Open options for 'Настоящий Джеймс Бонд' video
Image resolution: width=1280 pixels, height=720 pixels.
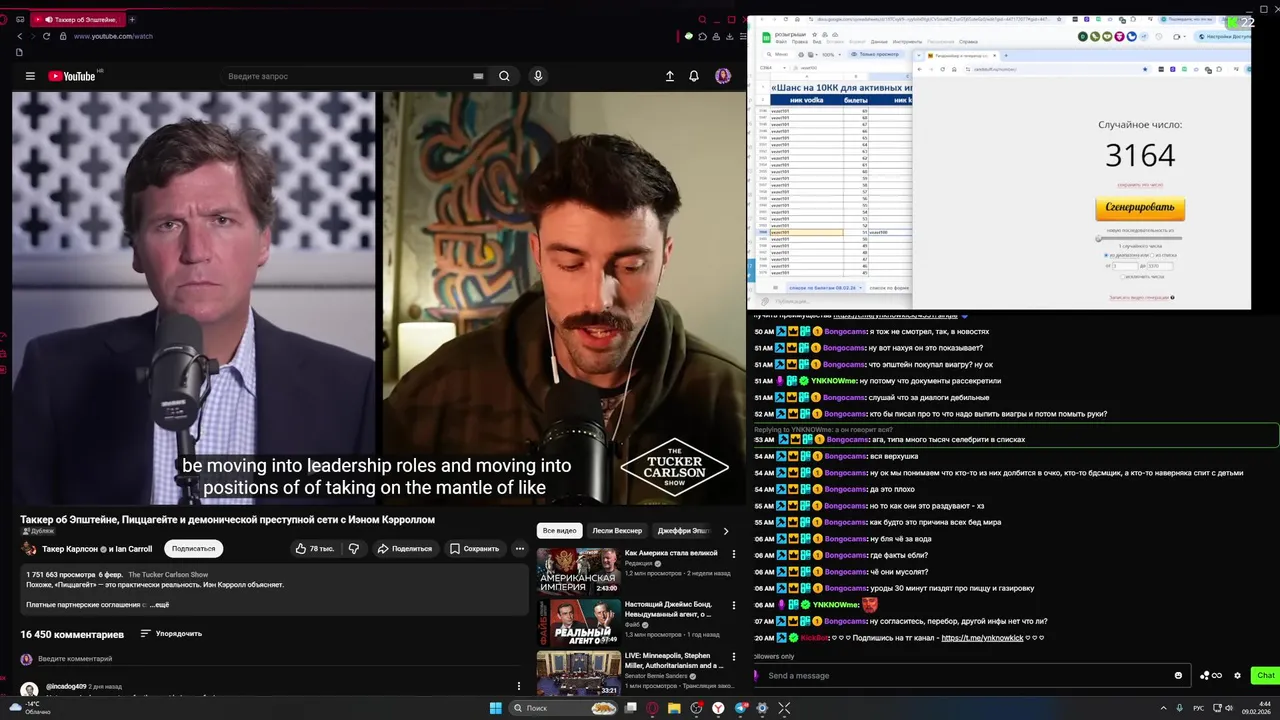tap(734, 605)
